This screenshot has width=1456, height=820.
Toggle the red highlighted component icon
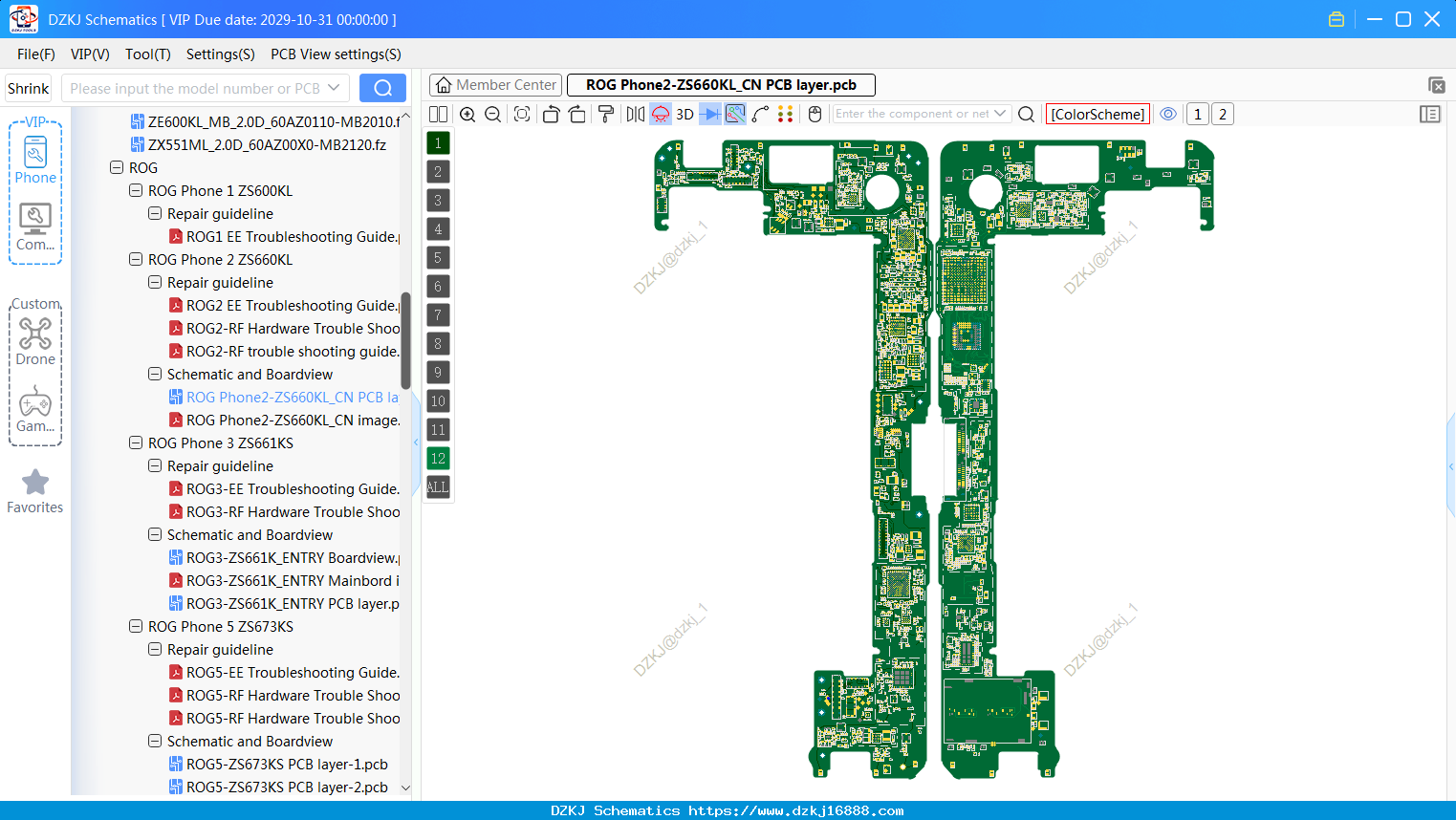(x=661, y=115)
